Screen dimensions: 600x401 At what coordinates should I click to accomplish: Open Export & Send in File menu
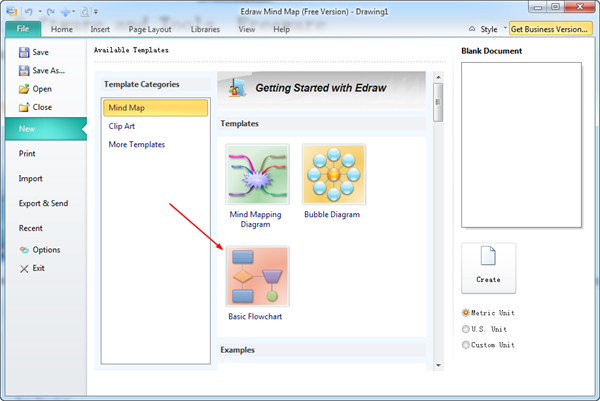(x=46, y=203)
